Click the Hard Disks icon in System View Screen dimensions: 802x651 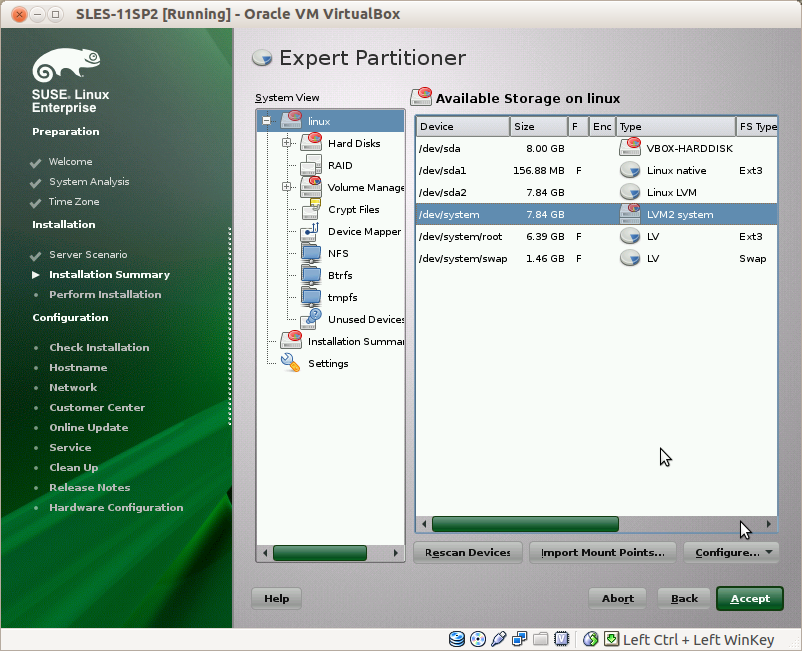pos(311,143)
